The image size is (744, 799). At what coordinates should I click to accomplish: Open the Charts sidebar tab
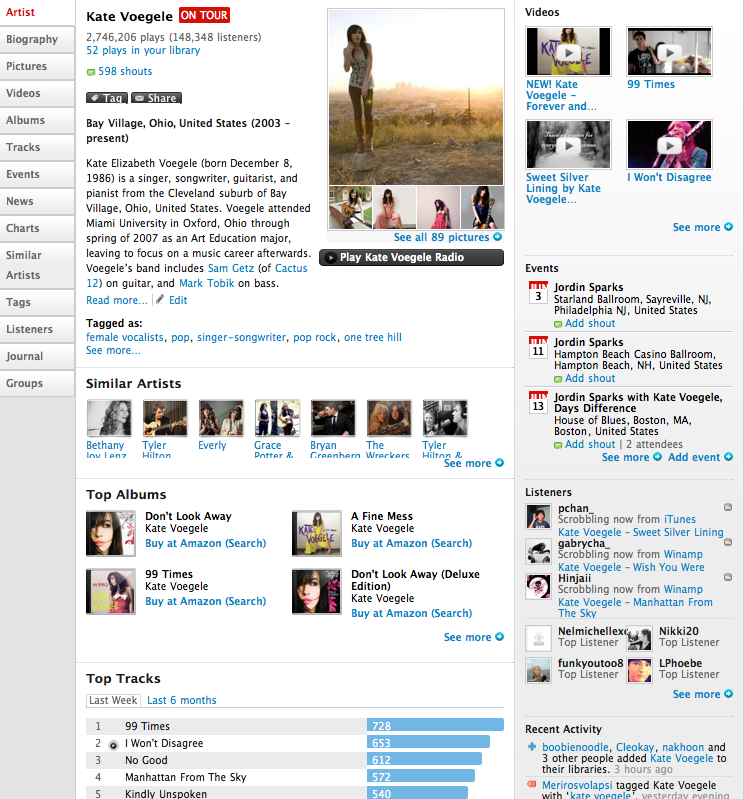(37, 228)
